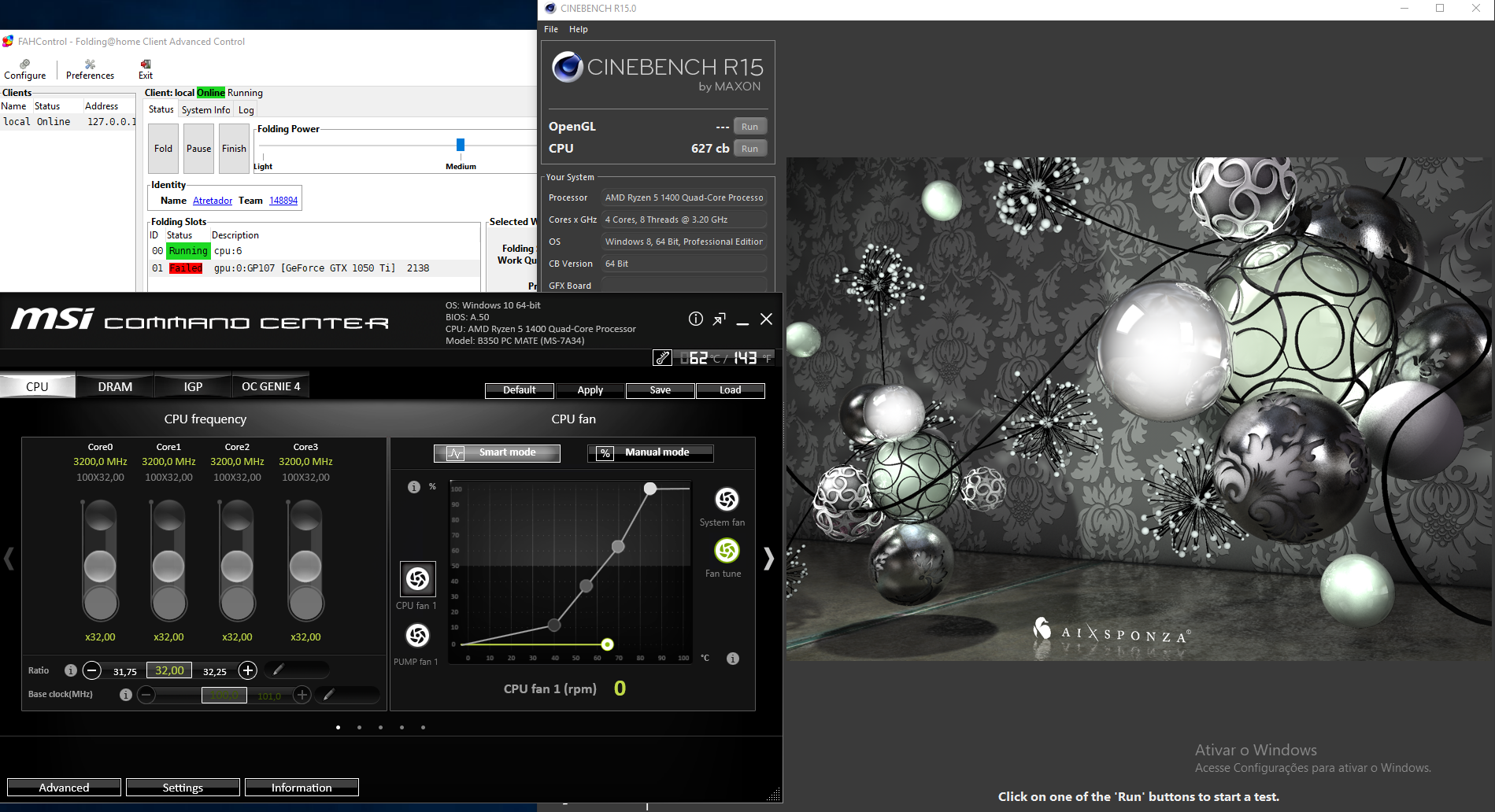Viewport: 1495px width, 812px height.
Task: Decrease the CPU Ratio with minus button
Action: pos(92,670)
